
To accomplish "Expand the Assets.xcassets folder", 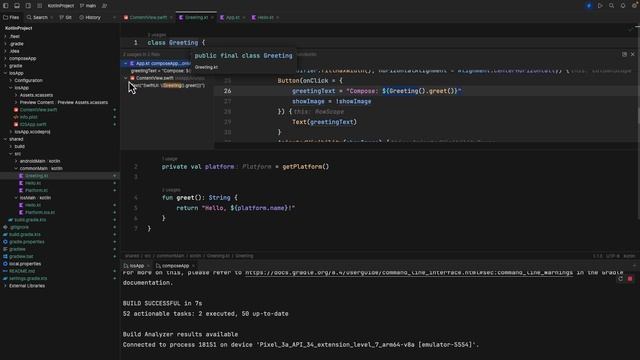I will [16, 95].
